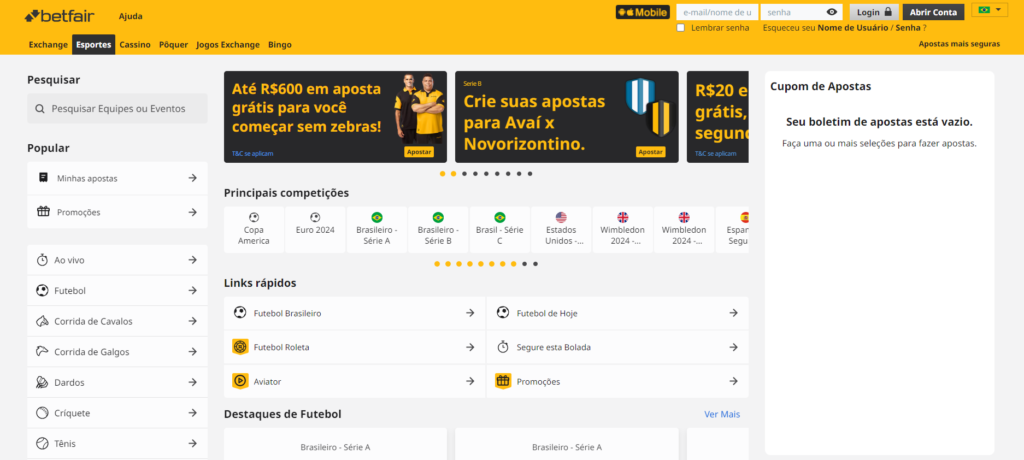The width and height of the screenshot is (1024, 460).
Task: Focus the Pesquisar Equipes ou Eventos field
Action: point(118,108)
